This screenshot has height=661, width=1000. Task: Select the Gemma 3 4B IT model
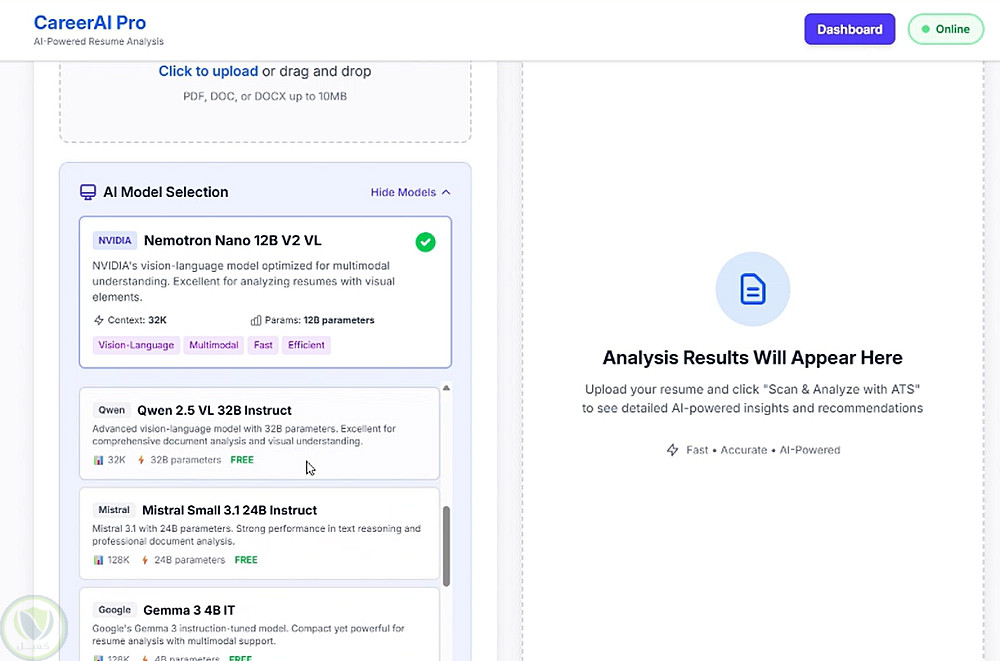coord(260,624)
